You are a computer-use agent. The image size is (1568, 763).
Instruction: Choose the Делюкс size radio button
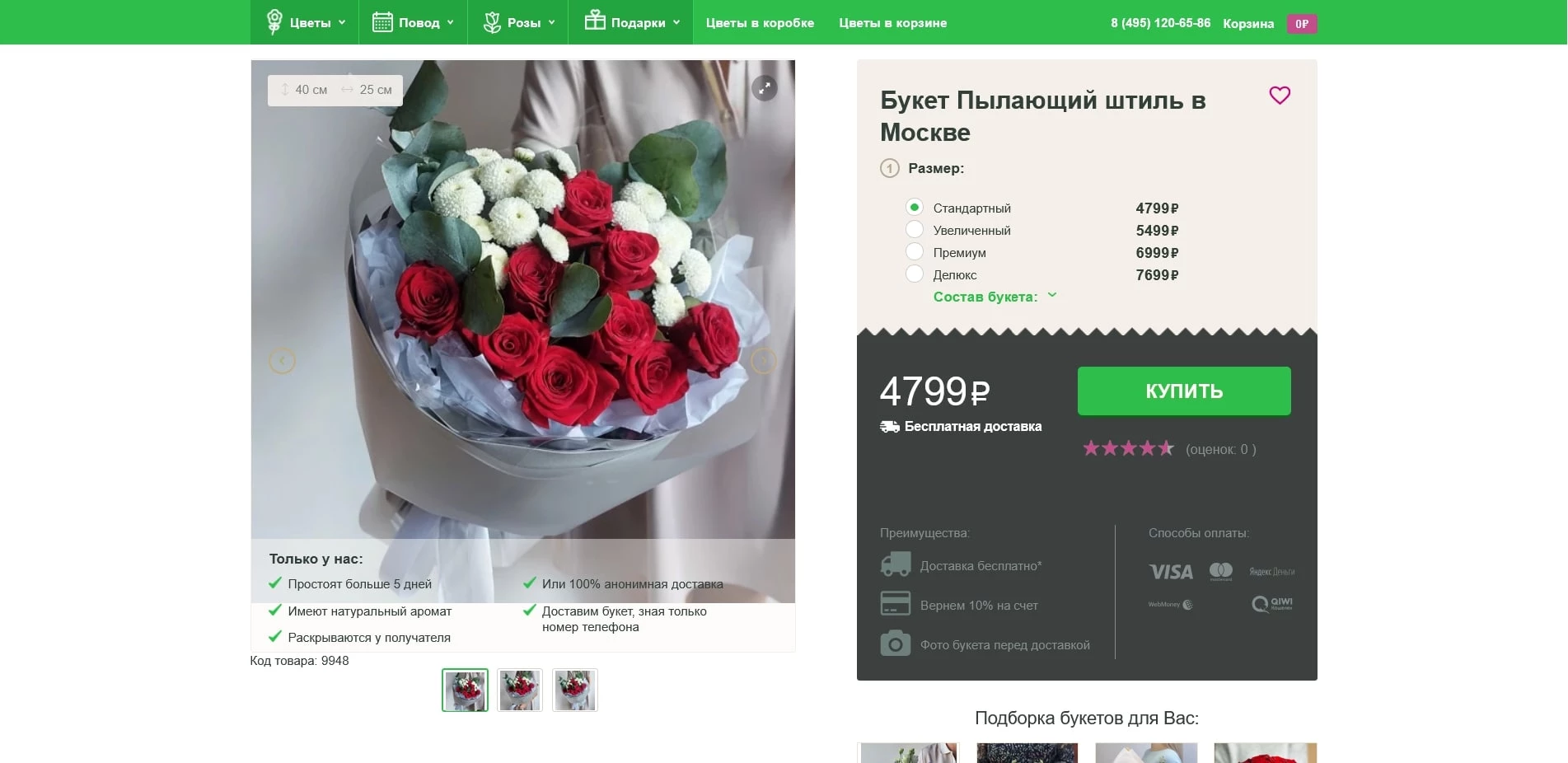click(x=915, y=274)
